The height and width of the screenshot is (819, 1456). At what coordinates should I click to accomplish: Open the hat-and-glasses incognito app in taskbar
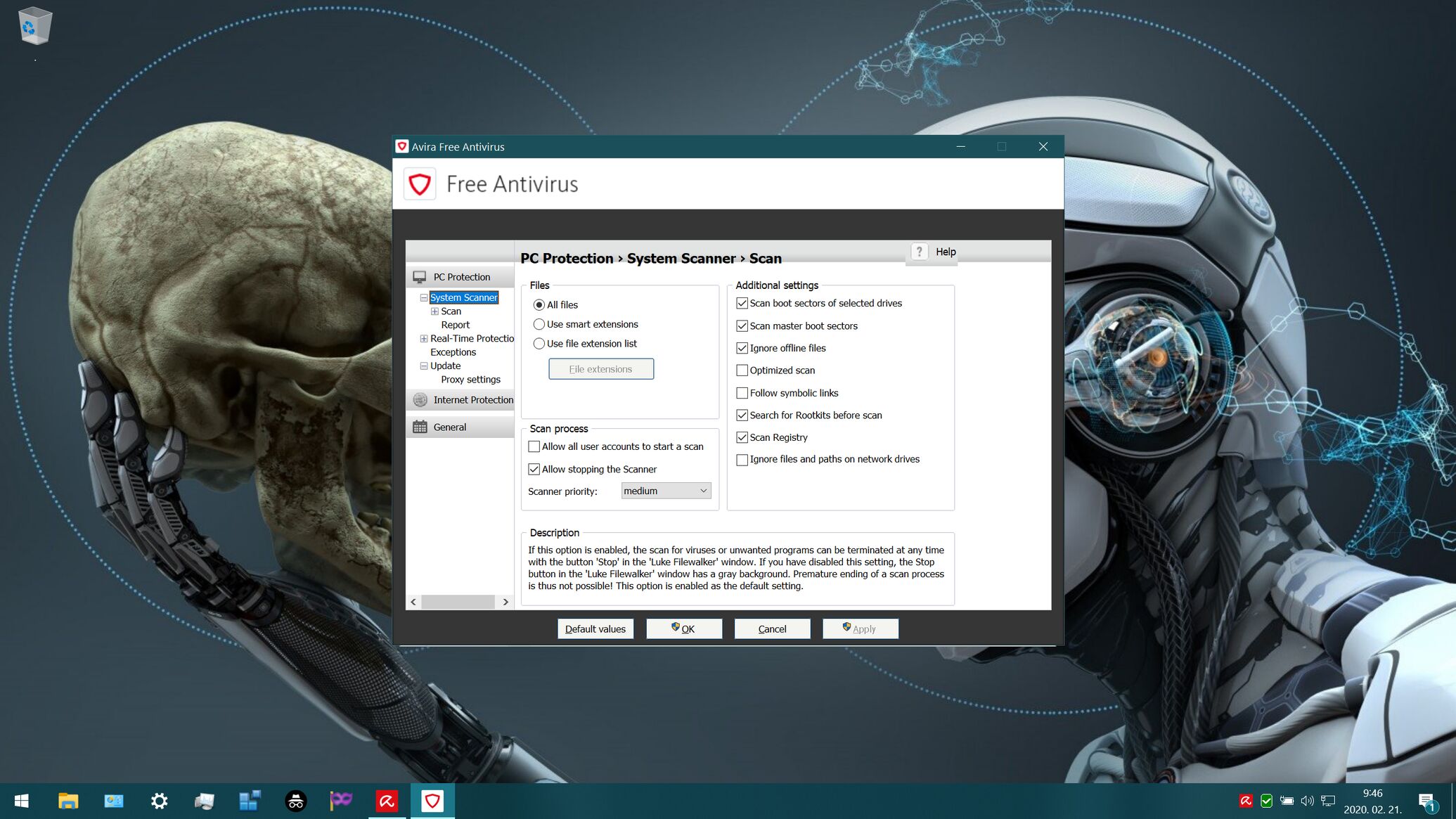tap(295, 801)
